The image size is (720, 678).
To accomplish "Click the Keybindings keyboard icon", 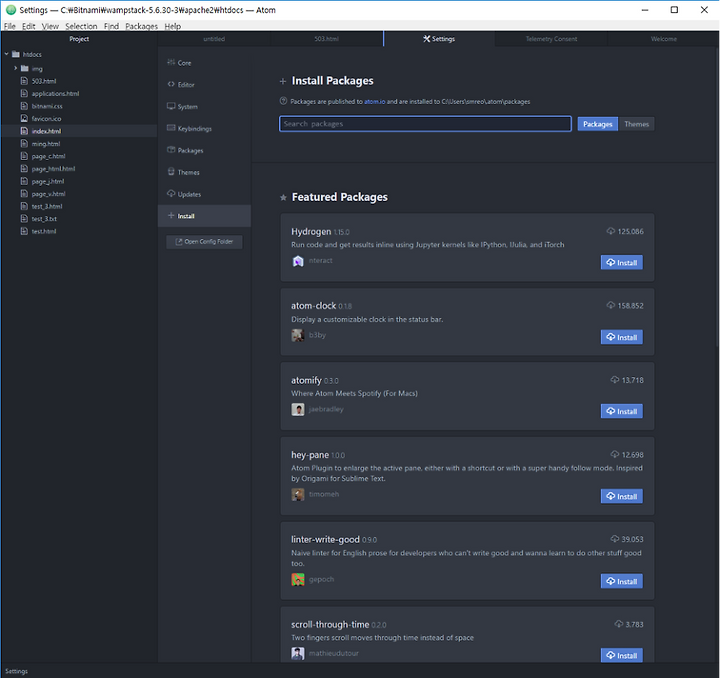I will (x=171, y=128).
